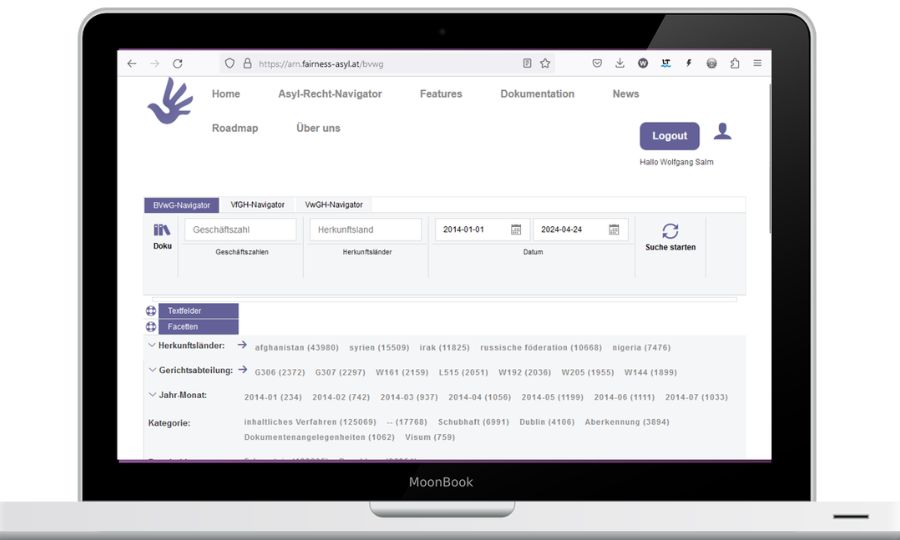The width and height of the screenshot is (900, 540).
Task: Filter by Dokumentenangelegenheiten (1062)
Action: [x=319, y=437]
